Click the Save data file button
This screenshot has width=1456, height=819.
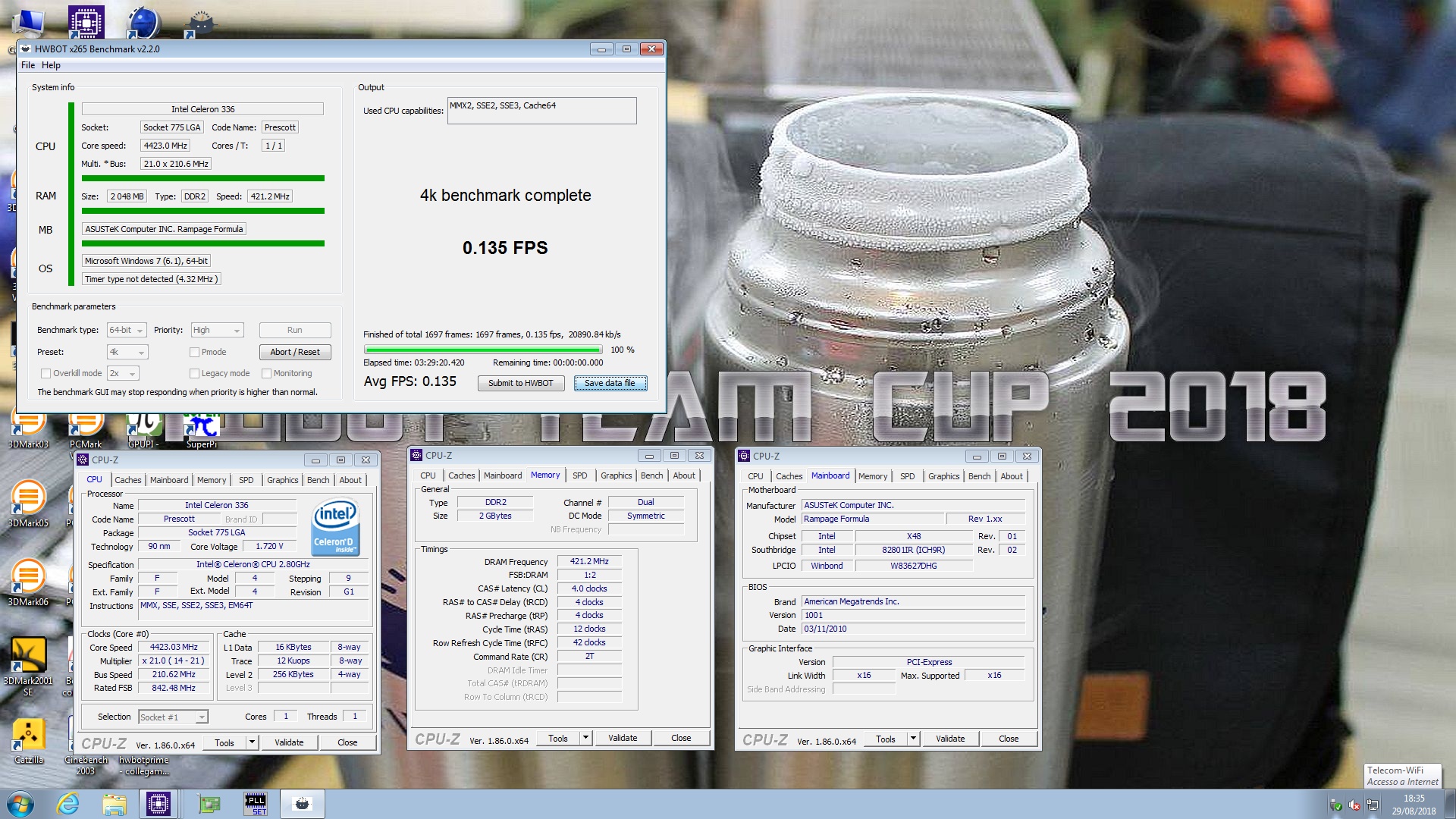click(x=610, y=383)
